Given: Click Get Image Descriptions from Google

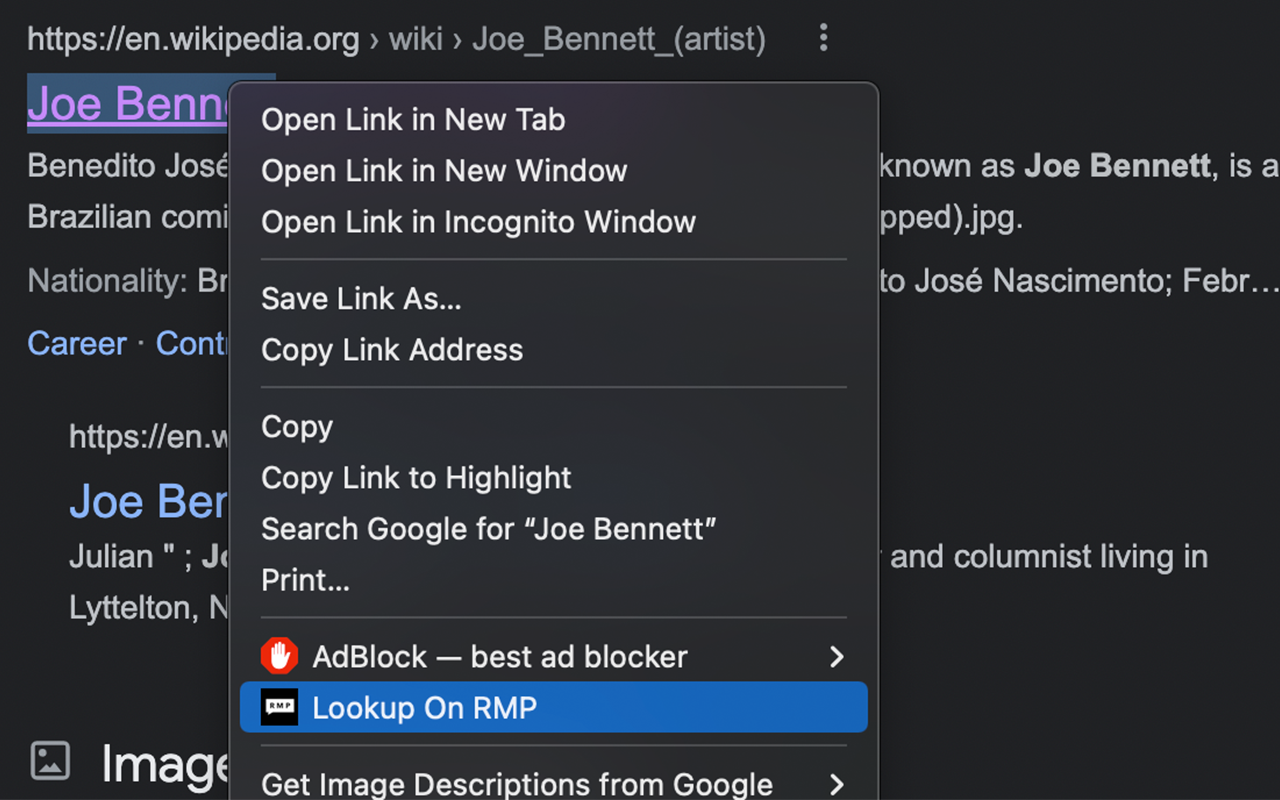Looking at the screenshot, I should [x=516, y=784].
